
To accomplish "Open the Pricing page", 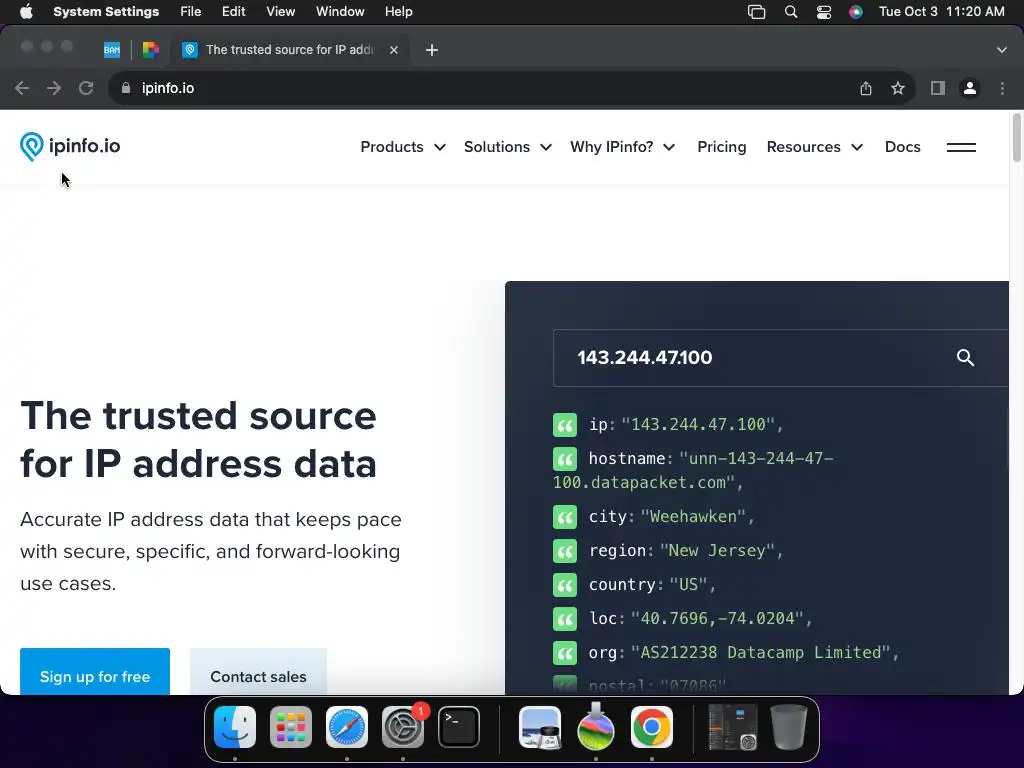I will 722,147.
